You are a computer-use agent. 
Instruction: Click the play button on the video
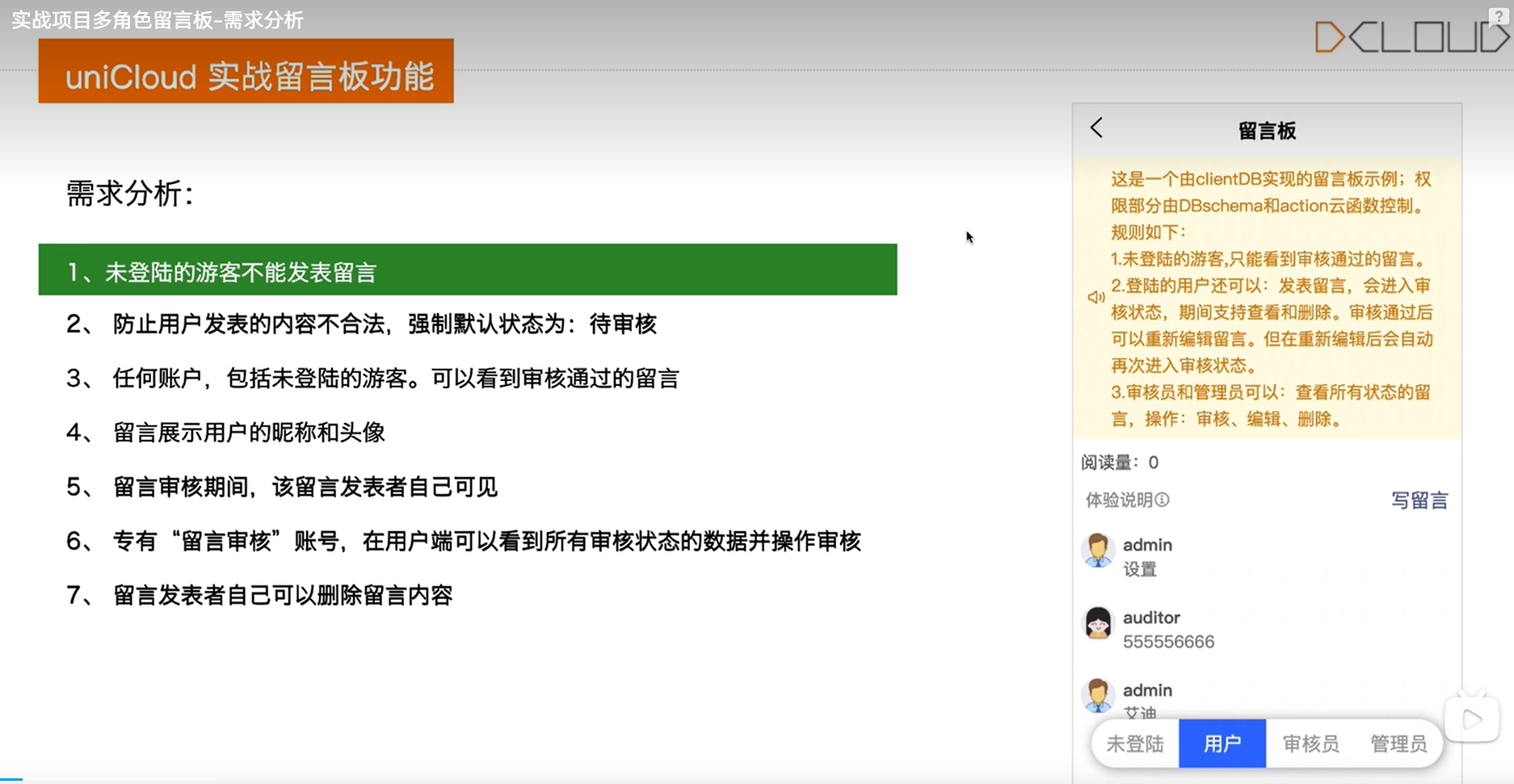point(1472,719)
